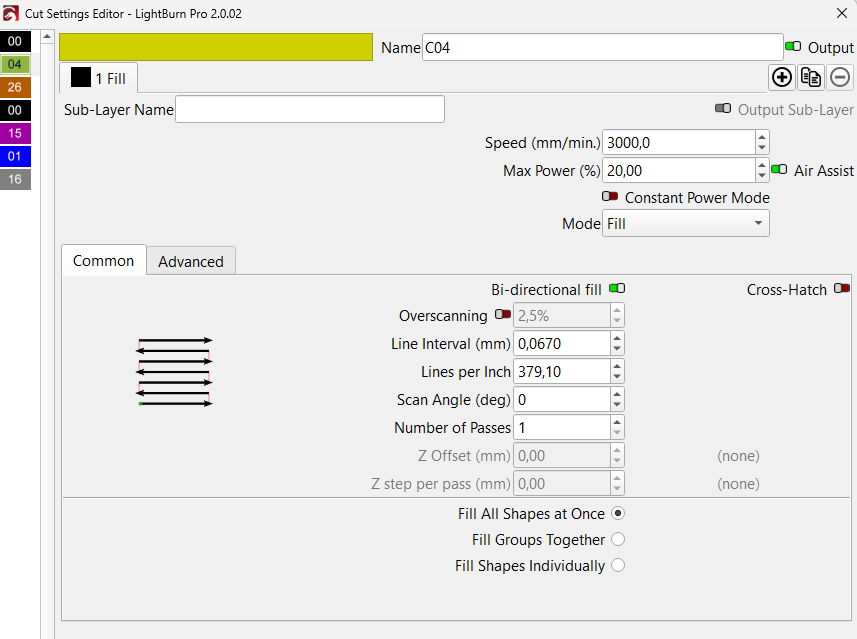Enable Cross-Hatch toggle
857x639 pixels.
pos(842,288)
